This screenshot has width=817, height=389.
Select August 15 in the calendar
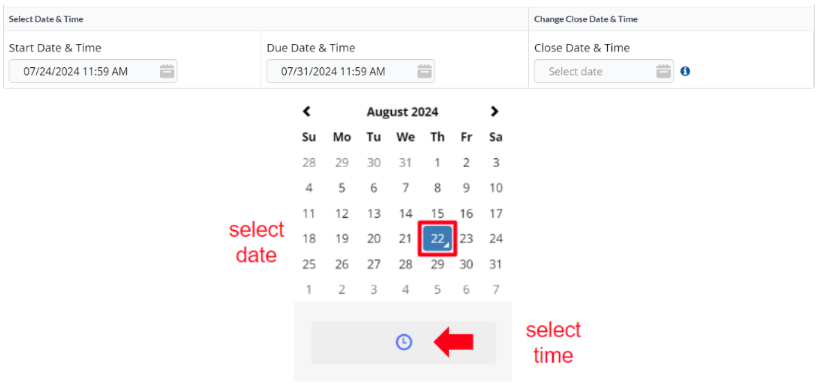coord(438,214)
